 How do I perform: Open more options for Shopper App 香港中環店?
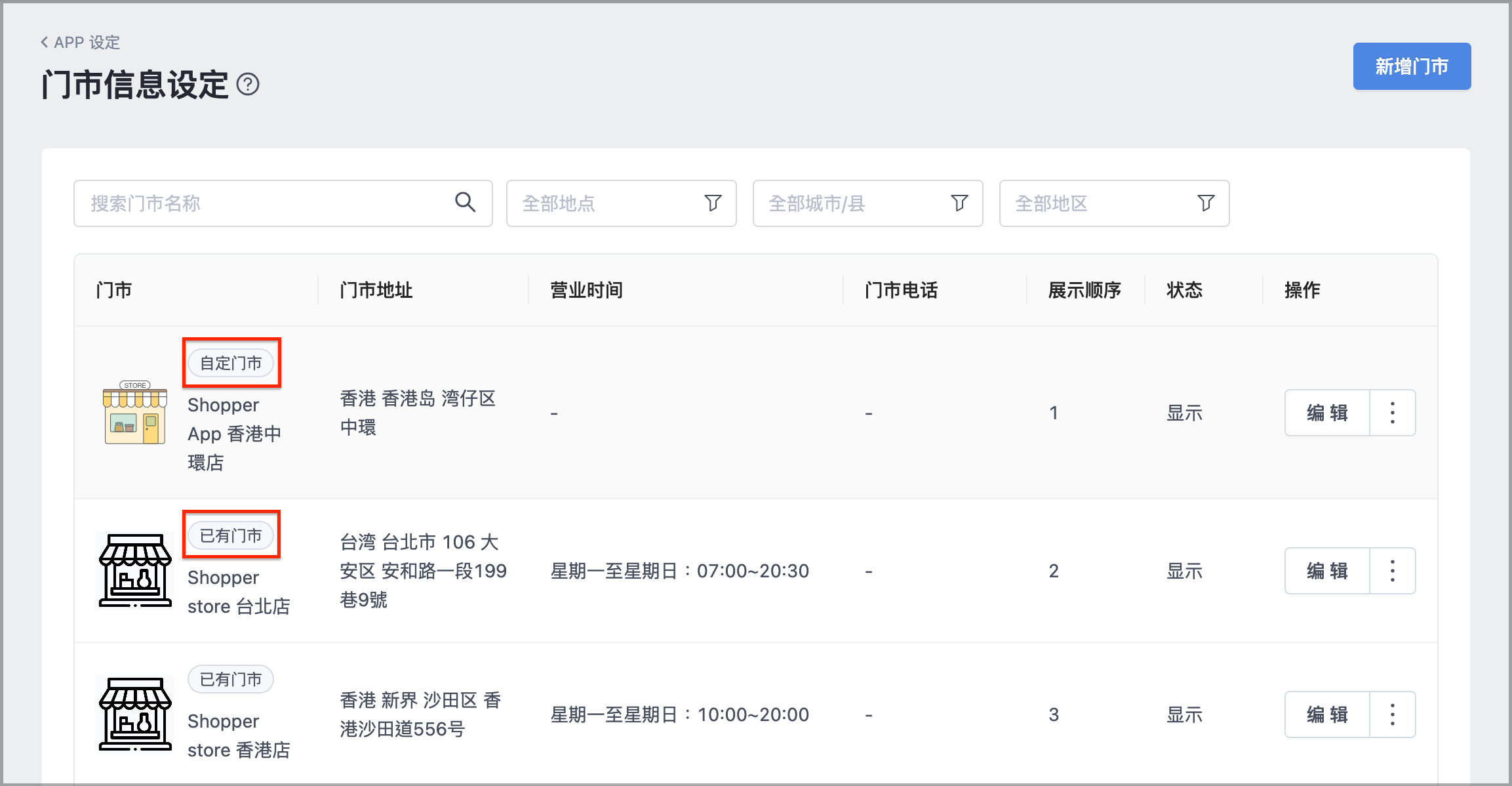[1393, 413]
